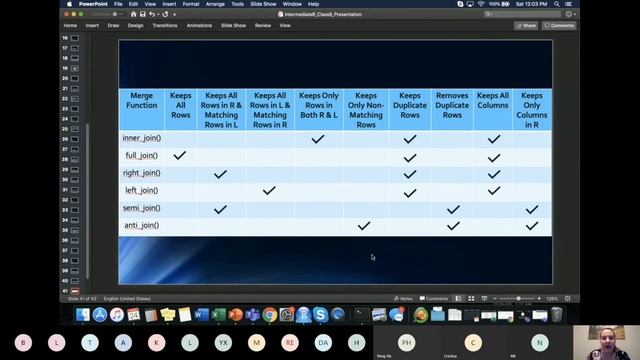Click the YX participant avatar
Image resolution: width=640 pixels, height=360 pixels.
click(x=223, y=343)
